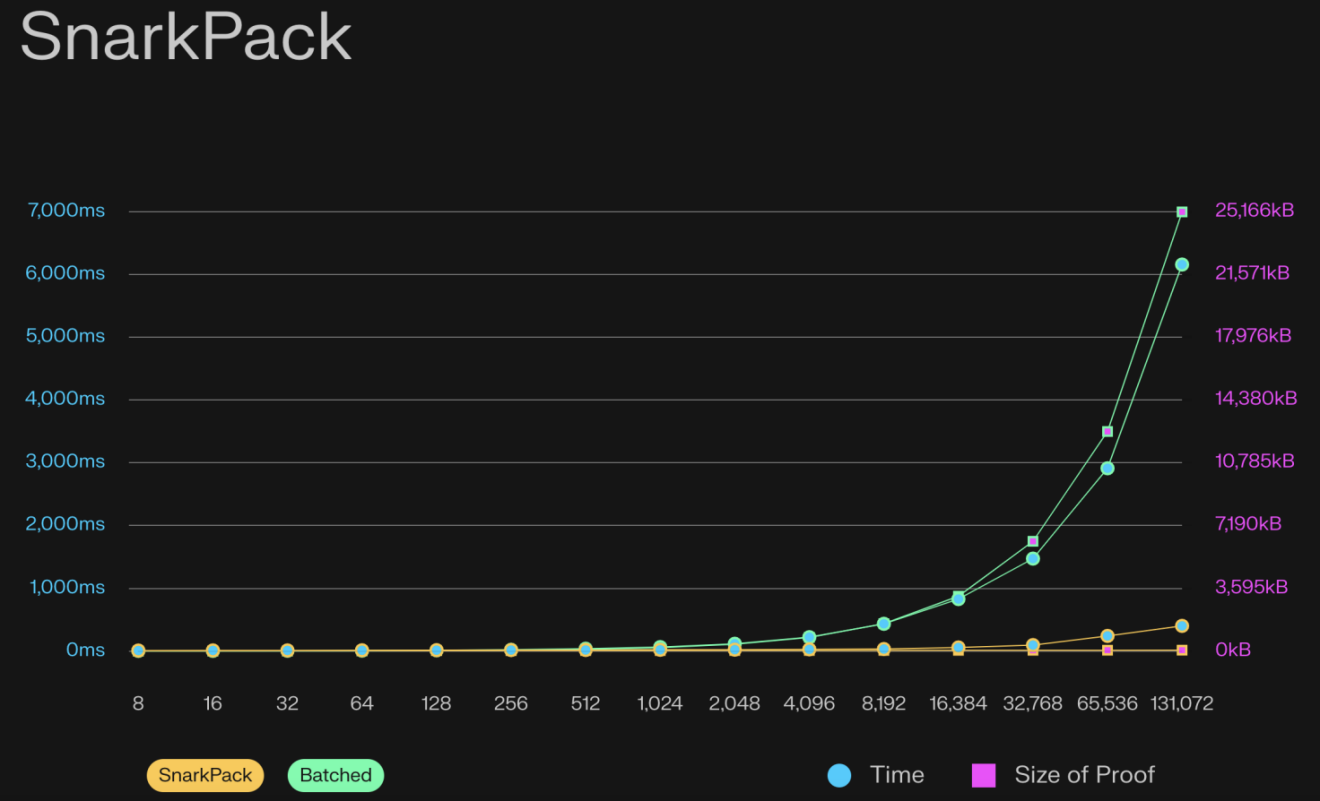Click the 14,380kB right-axis label
This screenshot has width=1320, height=801.
point(1256,399)
